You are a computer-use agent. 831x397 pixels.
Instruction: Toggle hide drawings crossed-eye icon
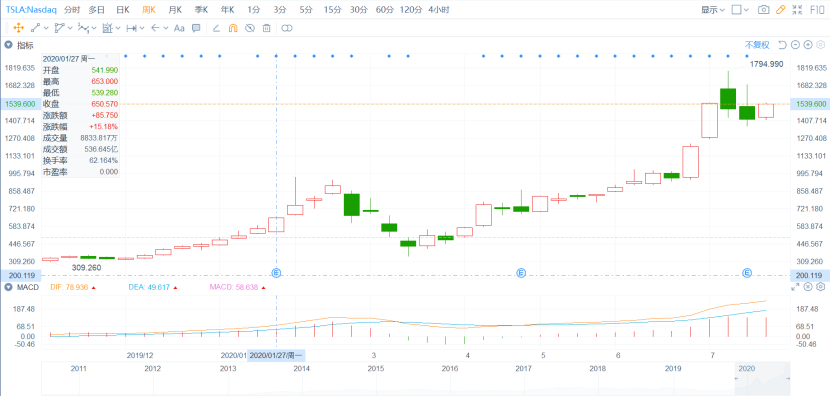tap(250, 28)
